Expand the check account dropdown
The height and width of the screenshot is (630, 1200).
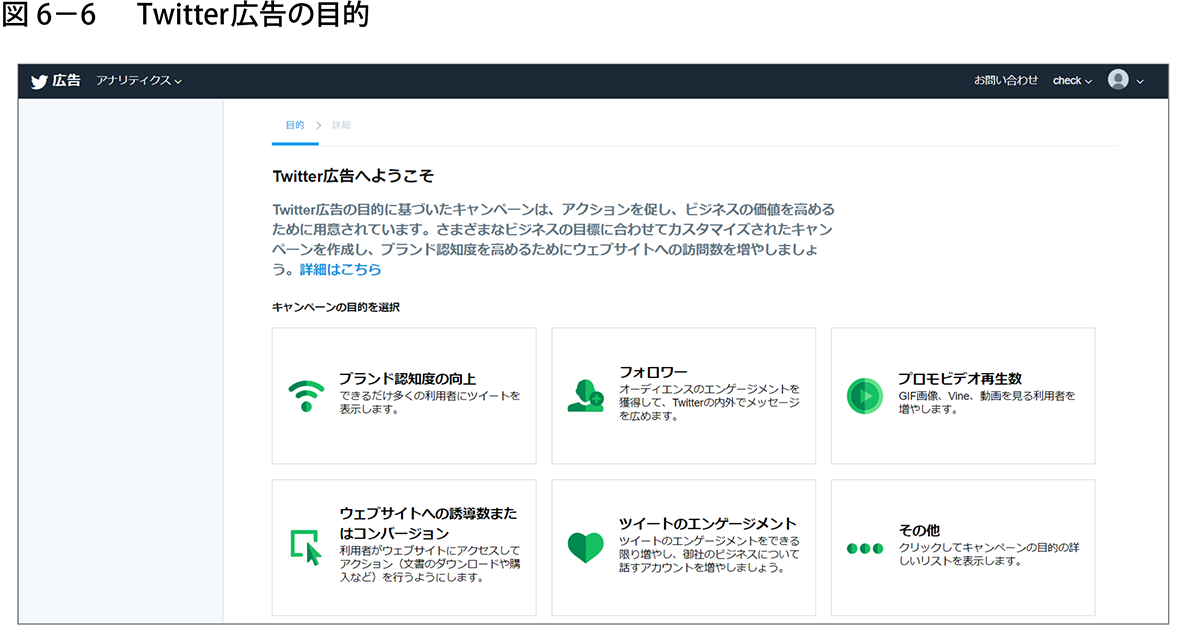[x=1072, y=81]
